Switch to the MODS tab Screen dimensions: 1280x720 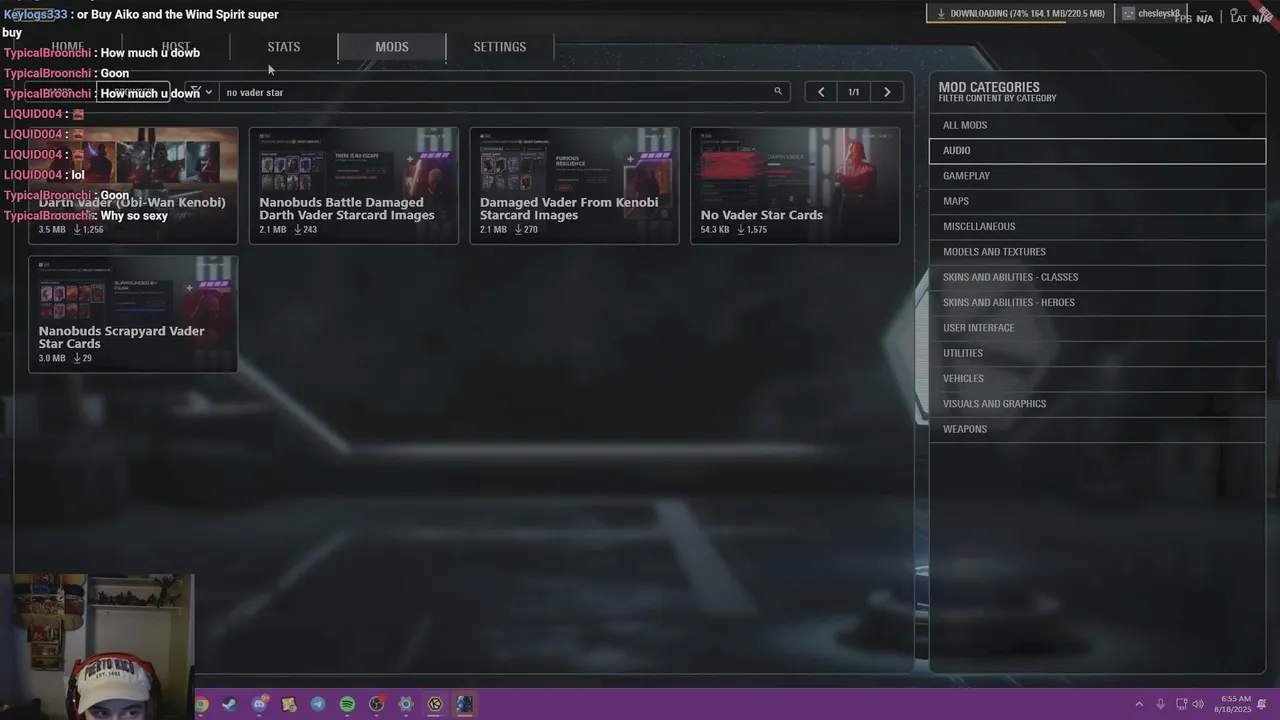click(x=392, y=47)
